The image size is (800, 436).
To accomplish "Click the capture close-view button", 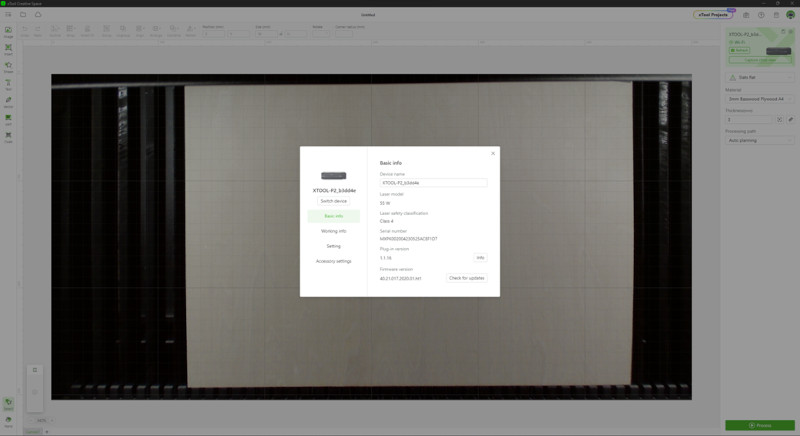I will coord(760,60).
